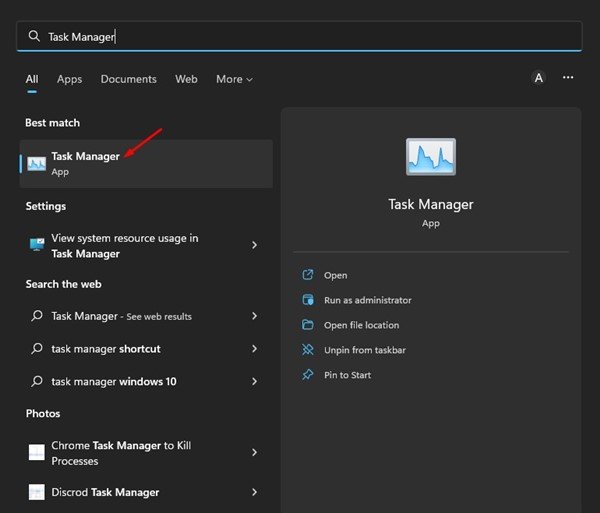Click the Open file location folder icon
The height and width of the screenshot is (513, 600).
point(308,325)
